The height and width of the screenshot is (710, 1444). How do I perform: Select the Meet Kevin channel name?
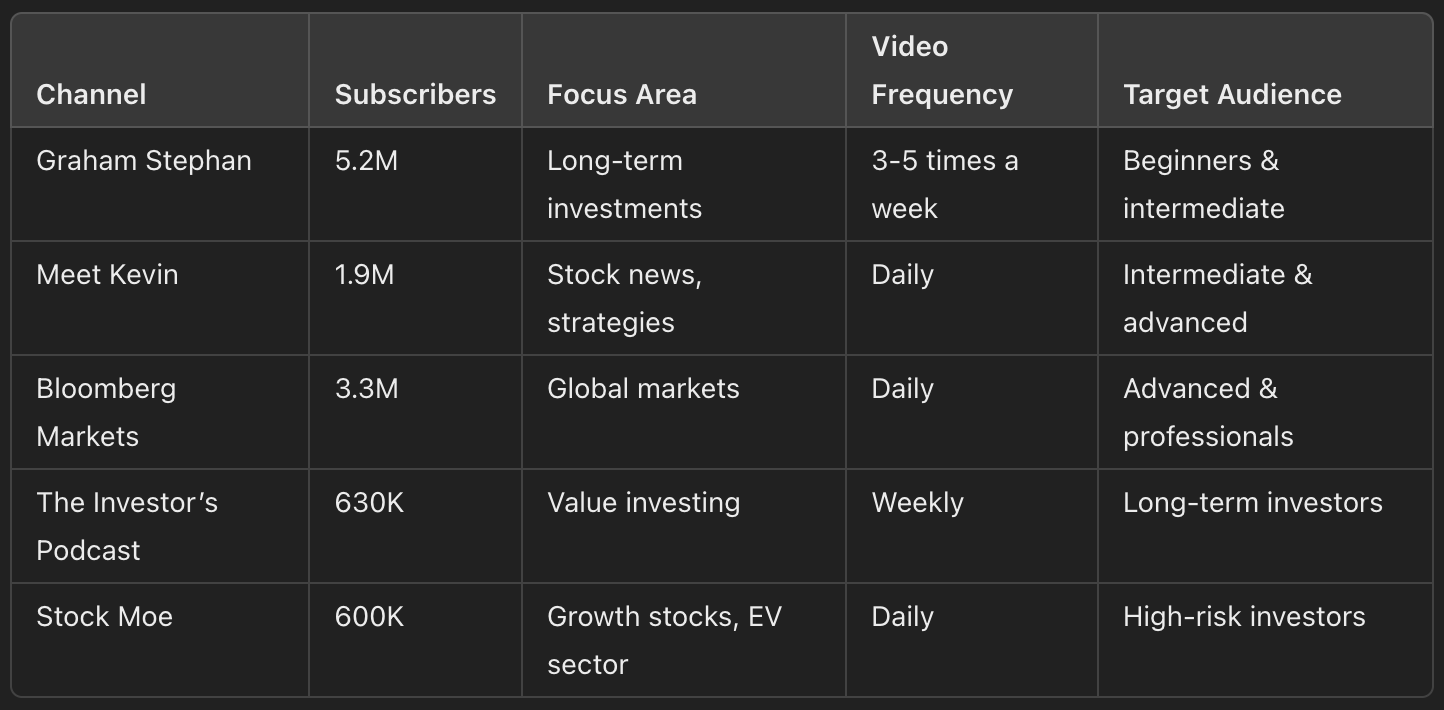107,274
